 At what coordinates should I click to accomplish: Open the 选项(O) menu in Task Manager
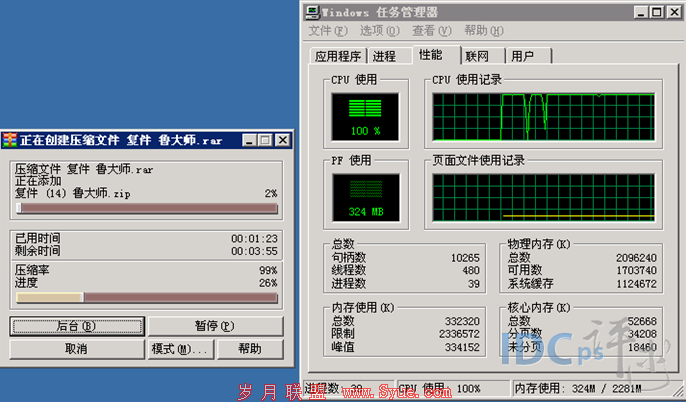point(380,31)
